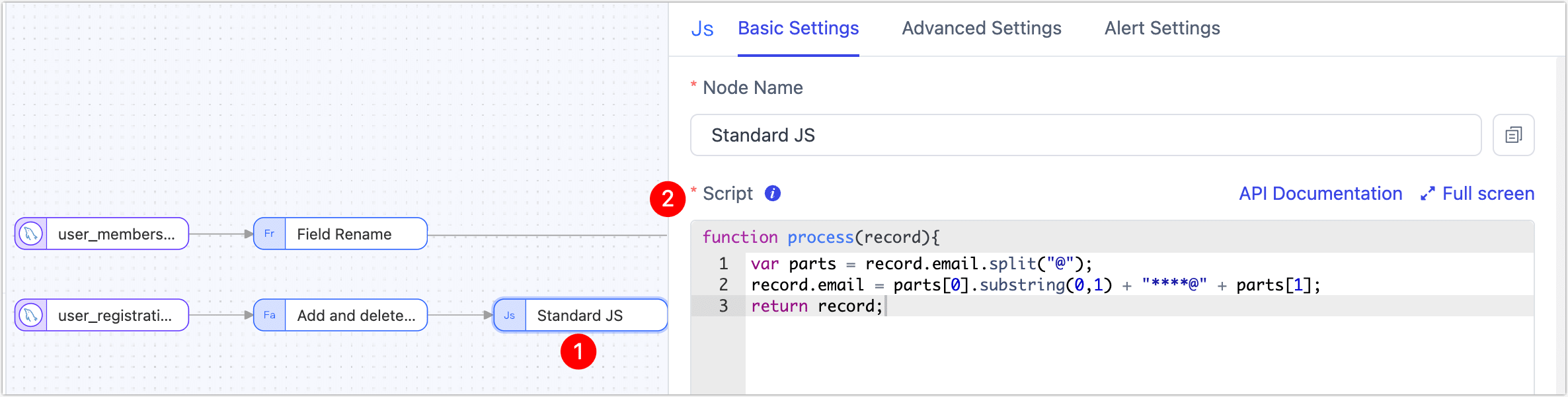Select the Basic Settings tab

798,28
